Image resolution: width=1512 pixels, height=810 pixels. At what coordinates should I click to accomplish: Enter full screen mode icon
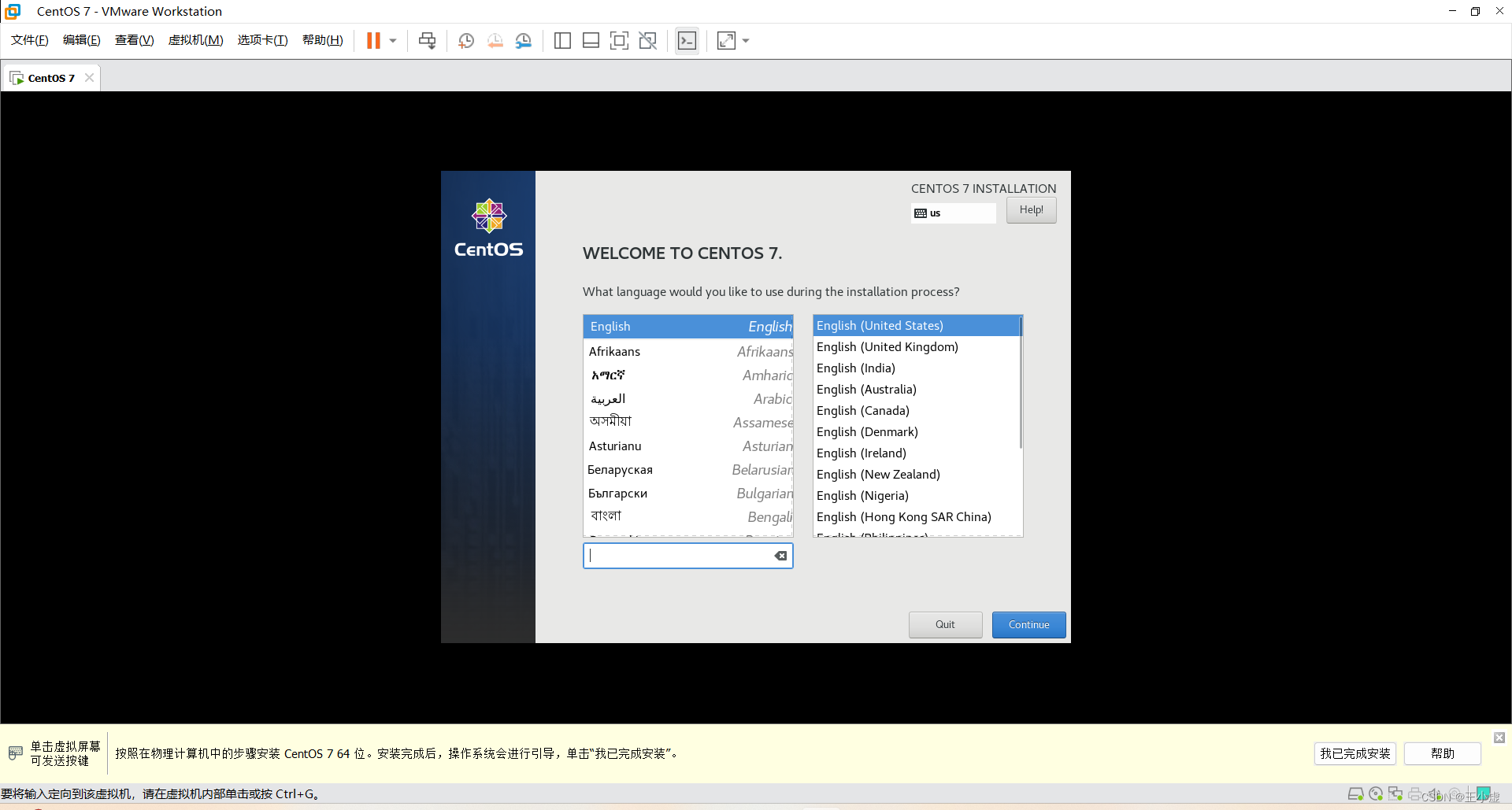[x=619, y=41]
